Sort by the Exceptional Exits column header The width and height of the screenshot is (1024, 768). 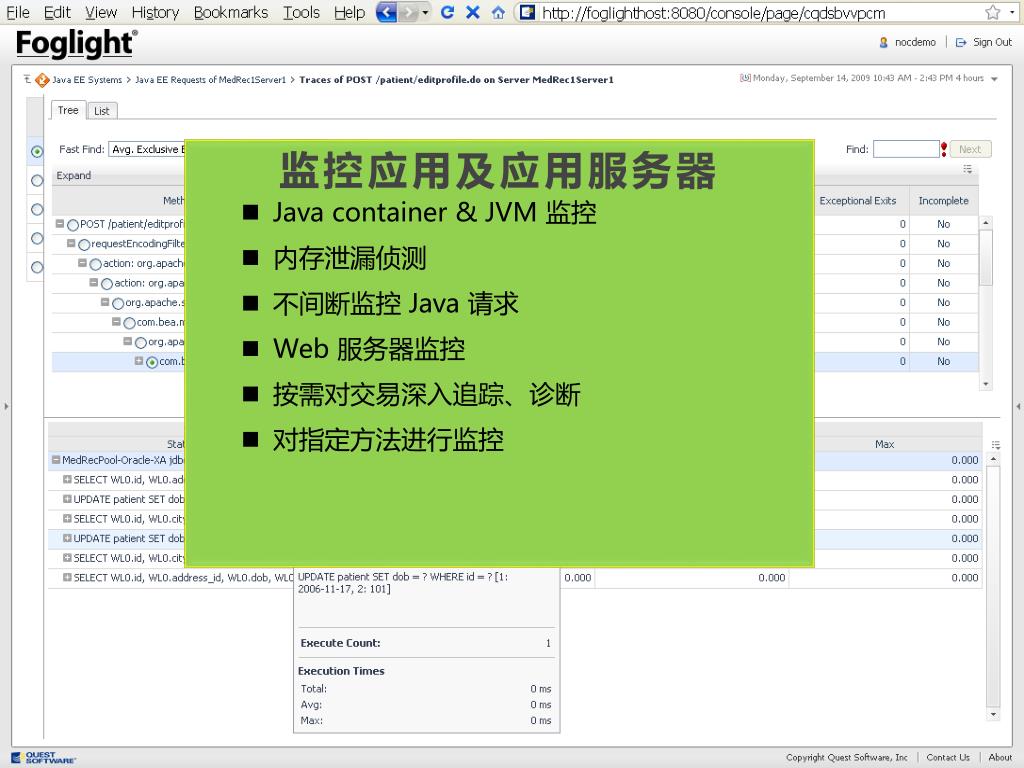click(857, 200)
